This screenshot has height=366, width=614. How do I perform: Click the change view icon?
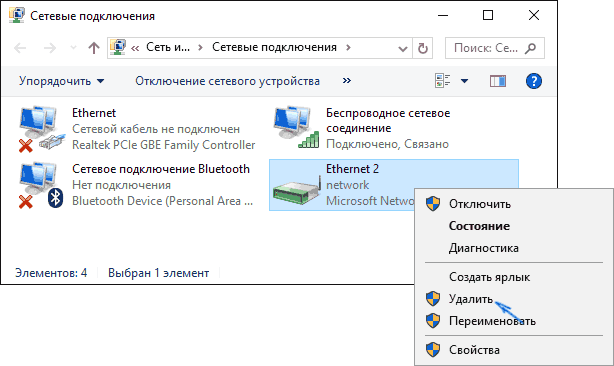[x=442, y=81]
